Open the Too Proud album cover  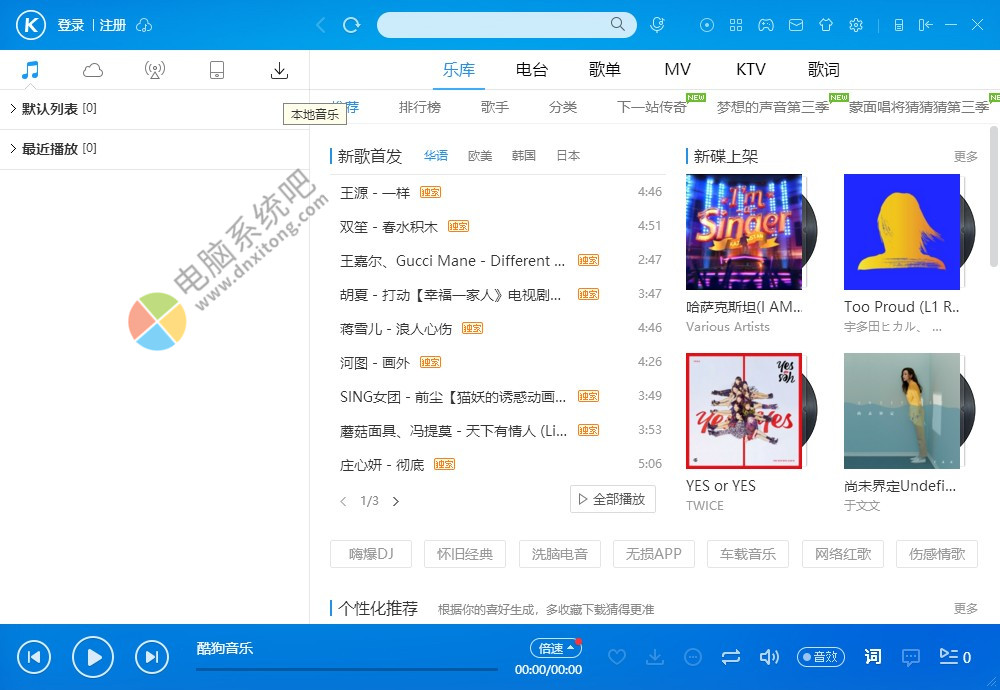pyautogui.click(x=902, y=232)
